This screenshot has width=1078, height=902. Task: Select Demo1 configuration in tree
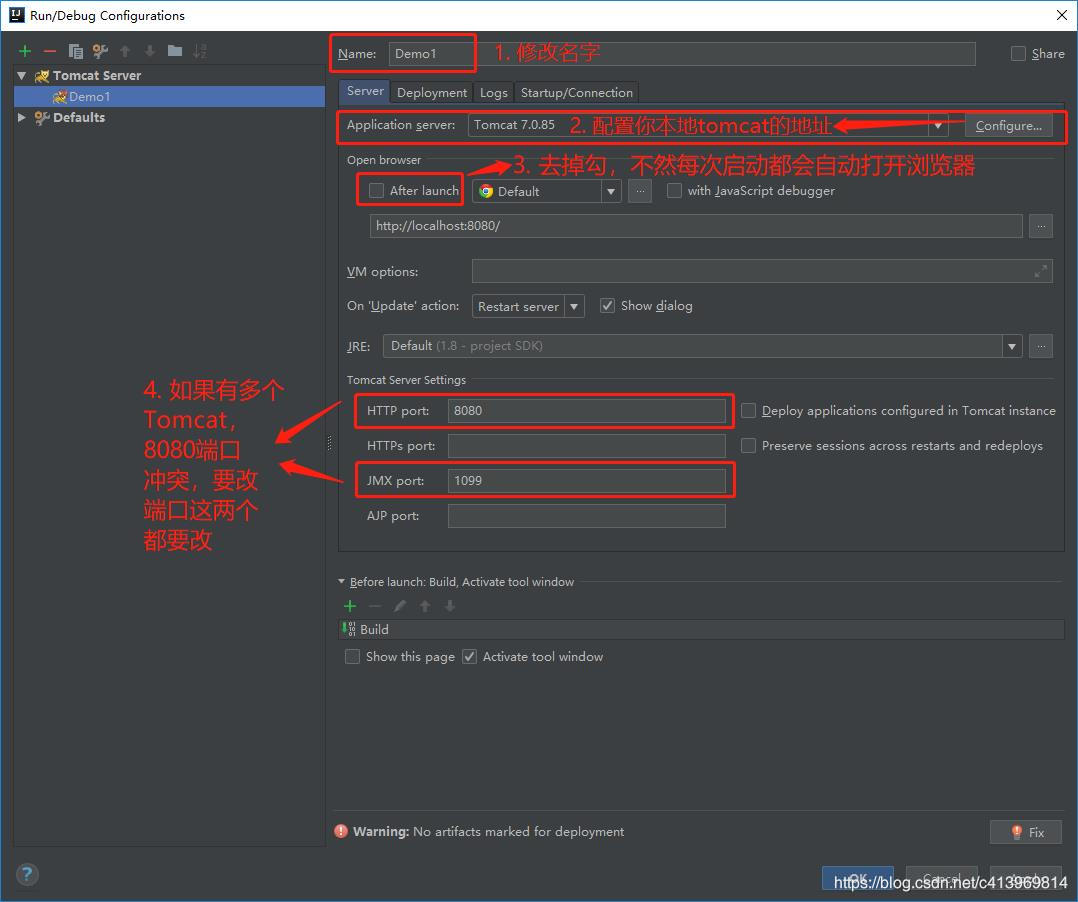[169, 97]
